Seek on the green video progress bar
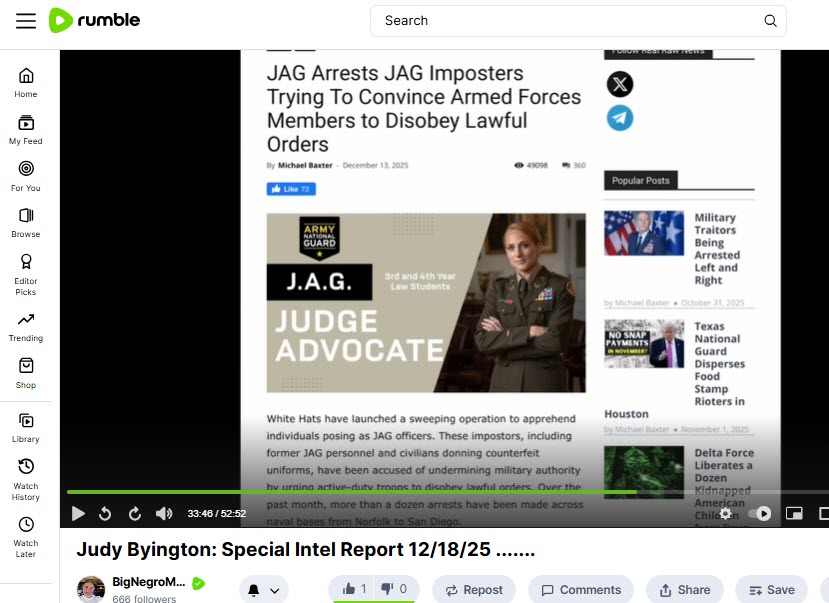This screenshot has width=829, height=603. pyautogui.click(x=447, y=492)
